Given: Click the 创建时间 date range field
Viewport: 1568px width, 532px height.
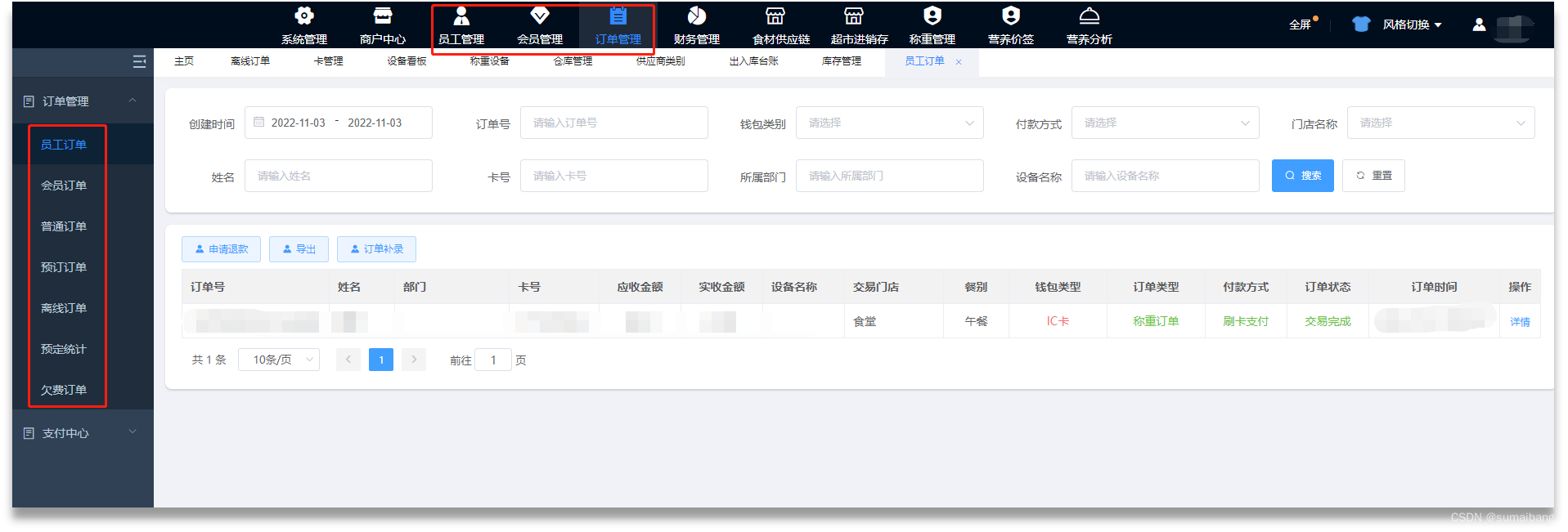Looking at the screenshot, I should click(x=339, y=123).
